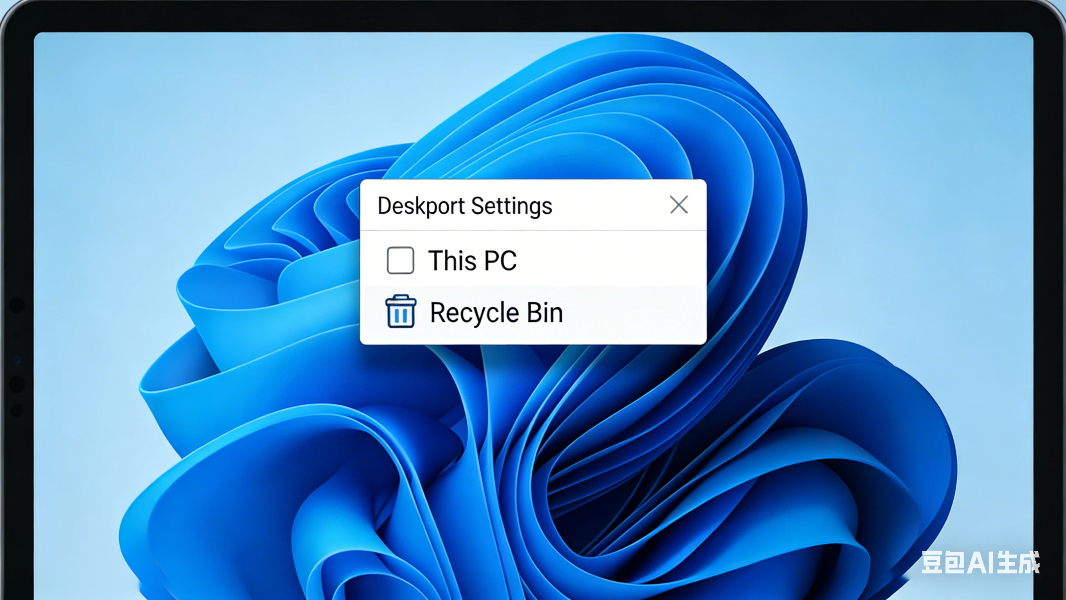Click the highlighted Recycle Bin row
1066x600 pixels.
(x=533, y=311)
